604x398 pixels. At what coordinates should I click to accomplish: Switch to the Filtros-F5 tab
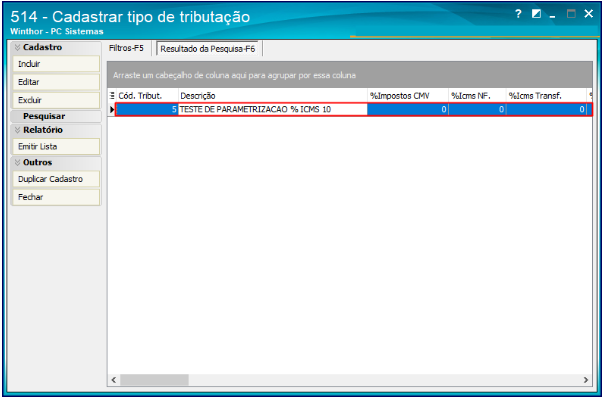pyautogui.click(x=126, y=49)
